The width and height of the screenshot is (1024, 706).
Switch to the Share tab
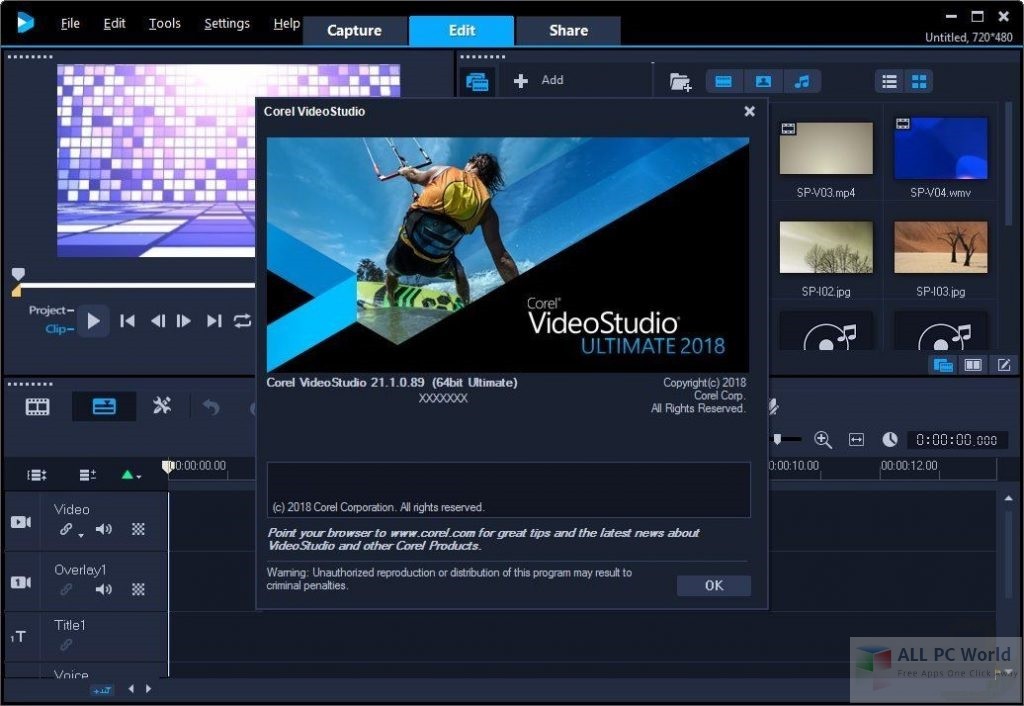[x=568, y=31]
